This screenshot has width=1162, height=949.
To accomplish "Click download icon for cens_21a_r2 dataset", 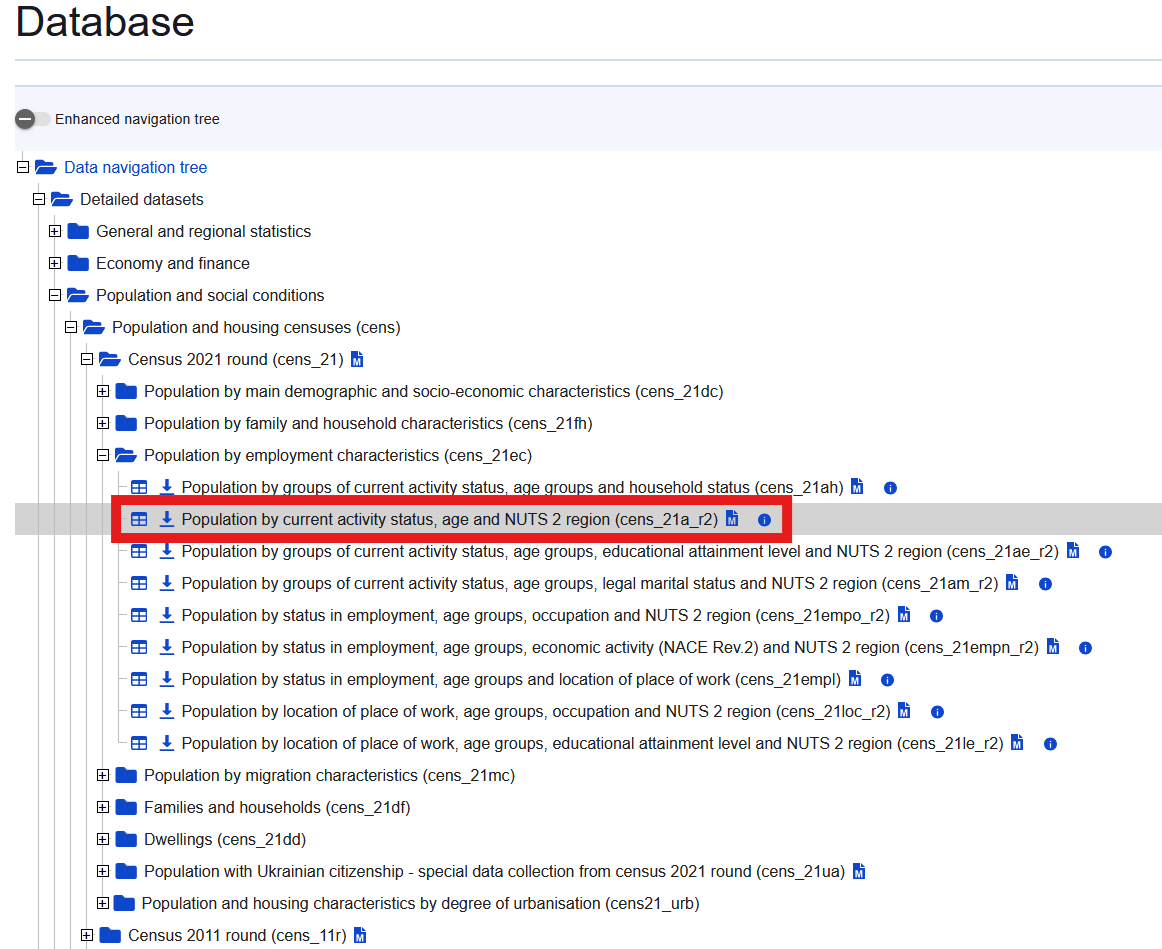I will click(x=167, y=519).
